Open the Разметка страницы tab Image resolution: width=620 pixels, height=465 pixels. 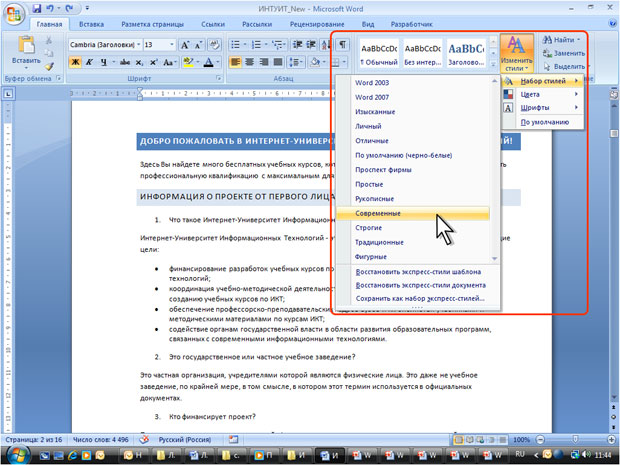152,24
